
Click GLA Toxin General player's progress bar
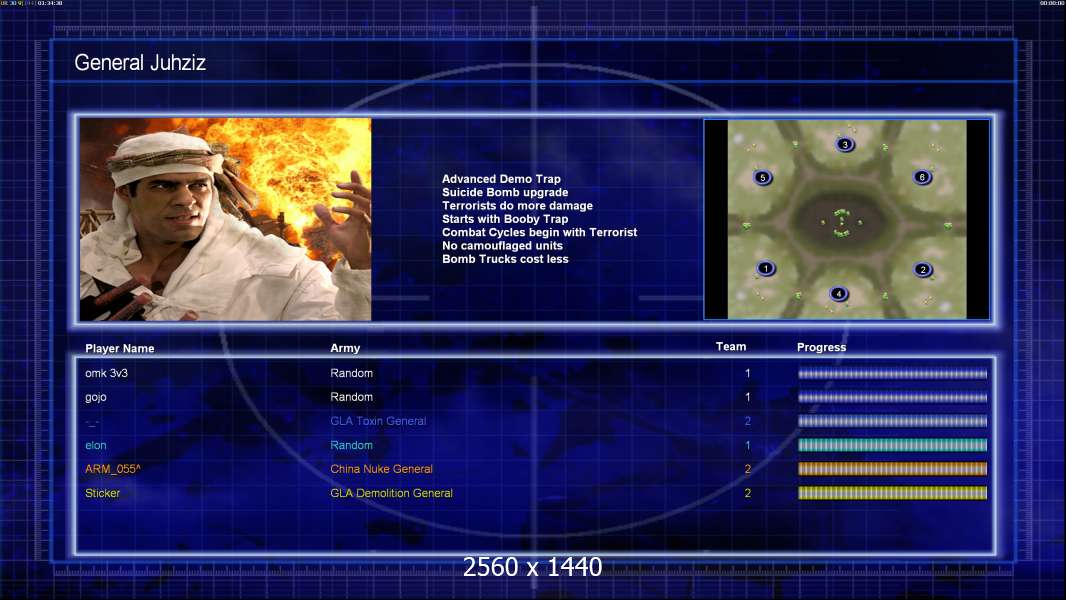[893, 421]
